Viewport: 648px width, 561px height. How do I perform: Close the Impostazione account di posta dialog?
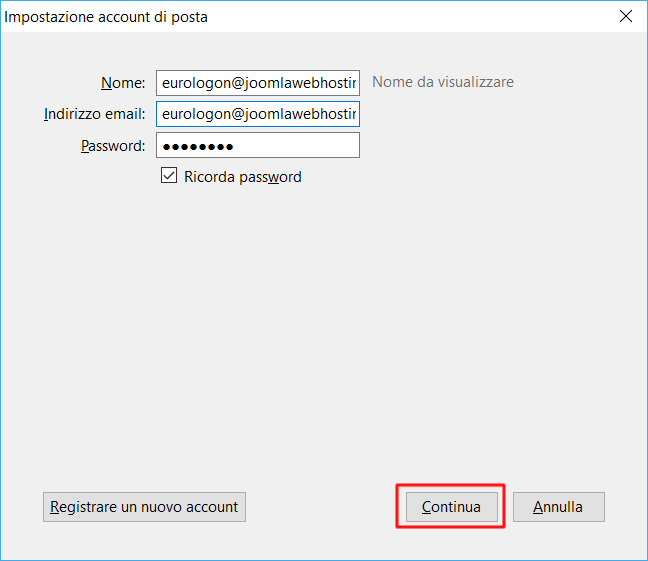point(626,17)
